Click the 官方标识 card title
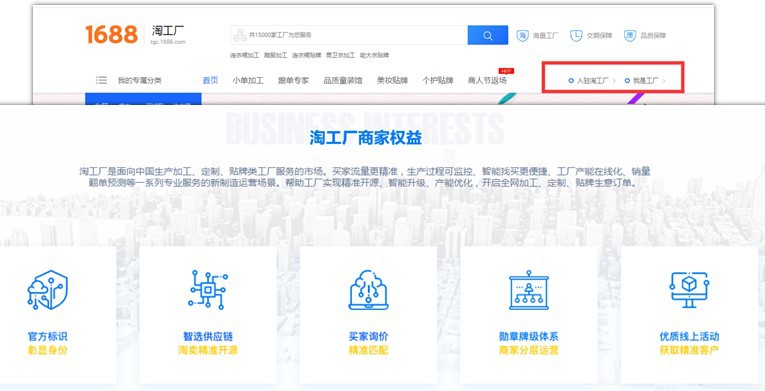Screen dimensions: 765x391 47,336
